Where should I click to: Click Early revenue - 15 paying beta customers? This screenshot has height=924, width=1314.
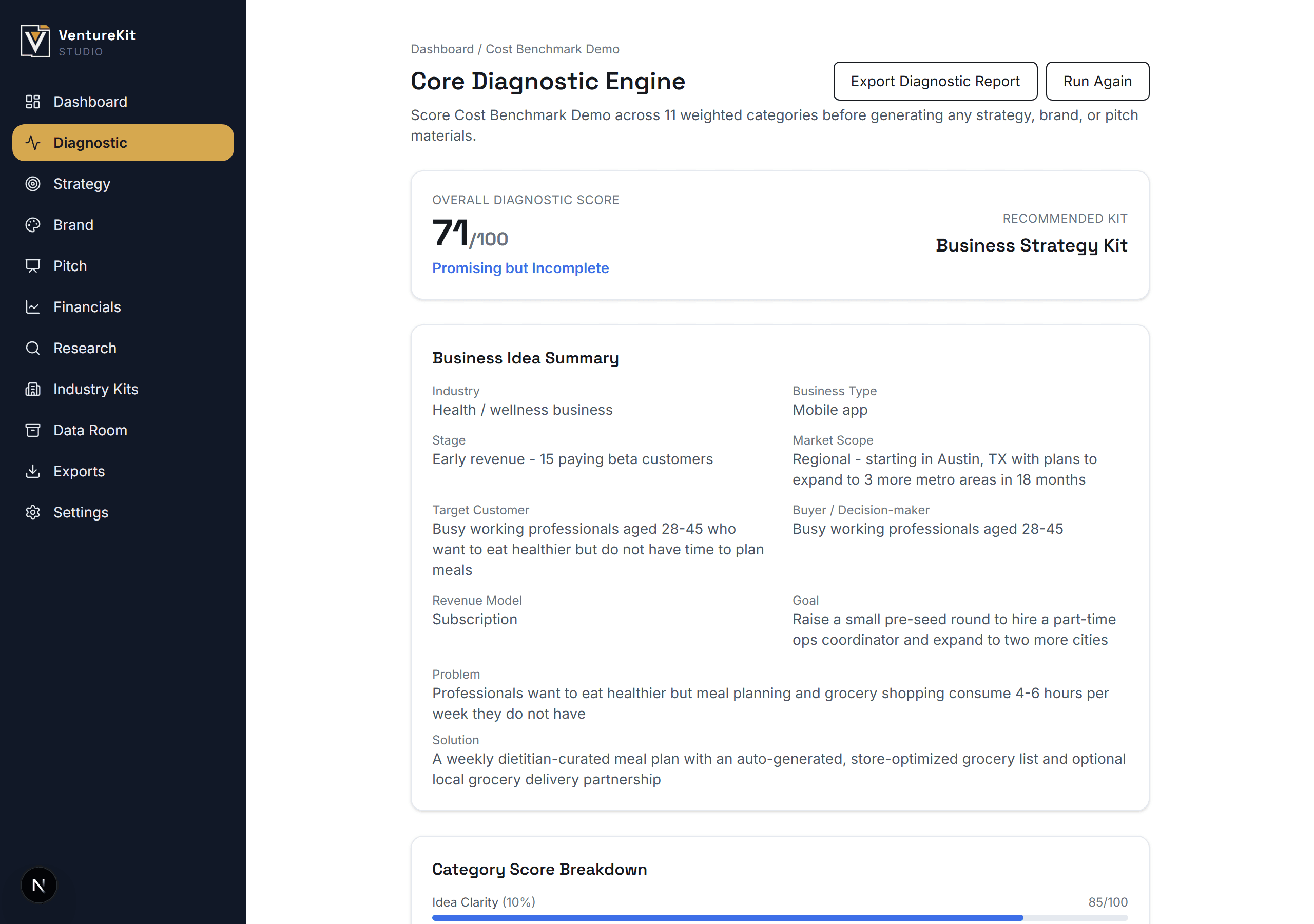coord(572,459)
